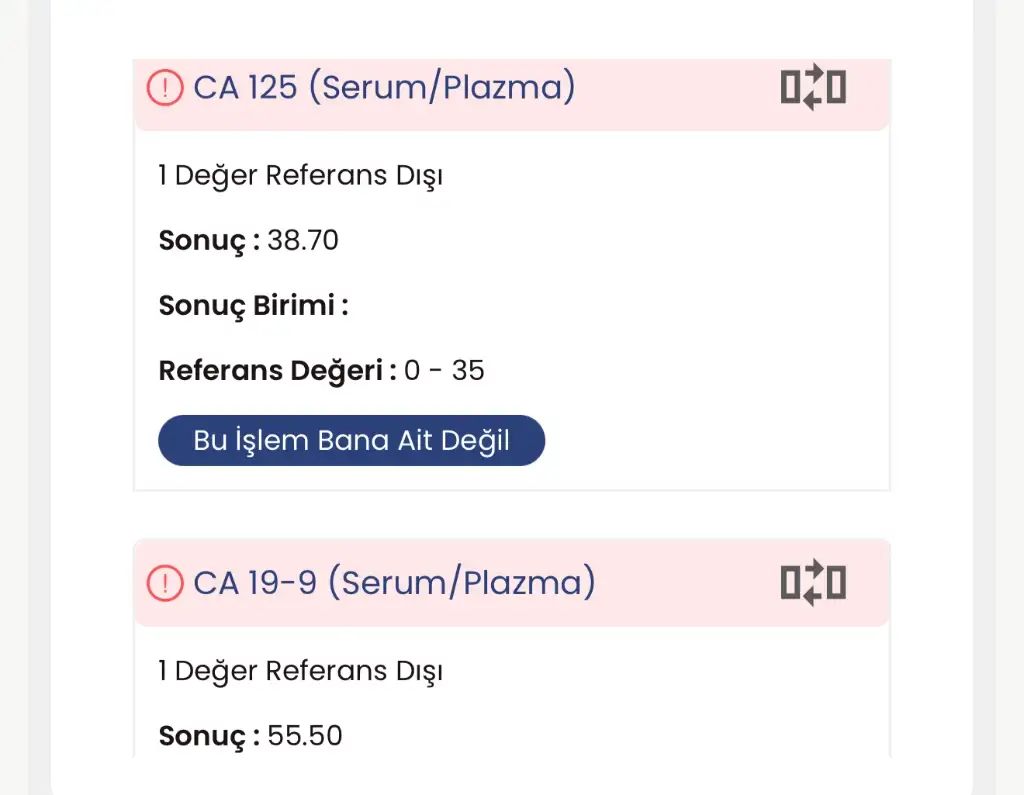Click blank space right of the Bana Ait Değil button
The width and height of the screenshot is (1024, 795).
[710, 441]
